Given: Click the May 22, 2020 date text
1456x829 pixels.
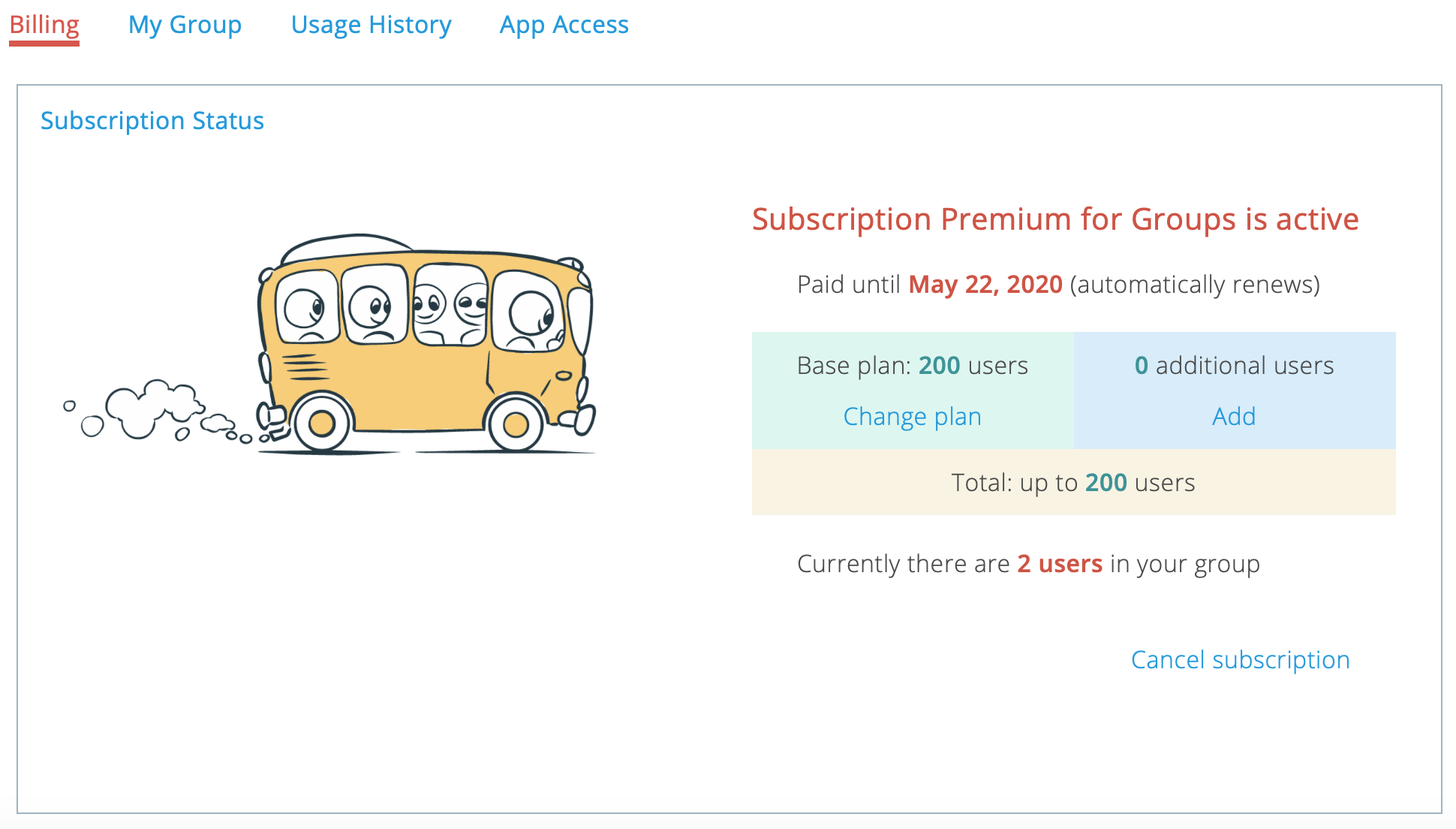Looking at the screenshot, I should (x=985, y=285).
